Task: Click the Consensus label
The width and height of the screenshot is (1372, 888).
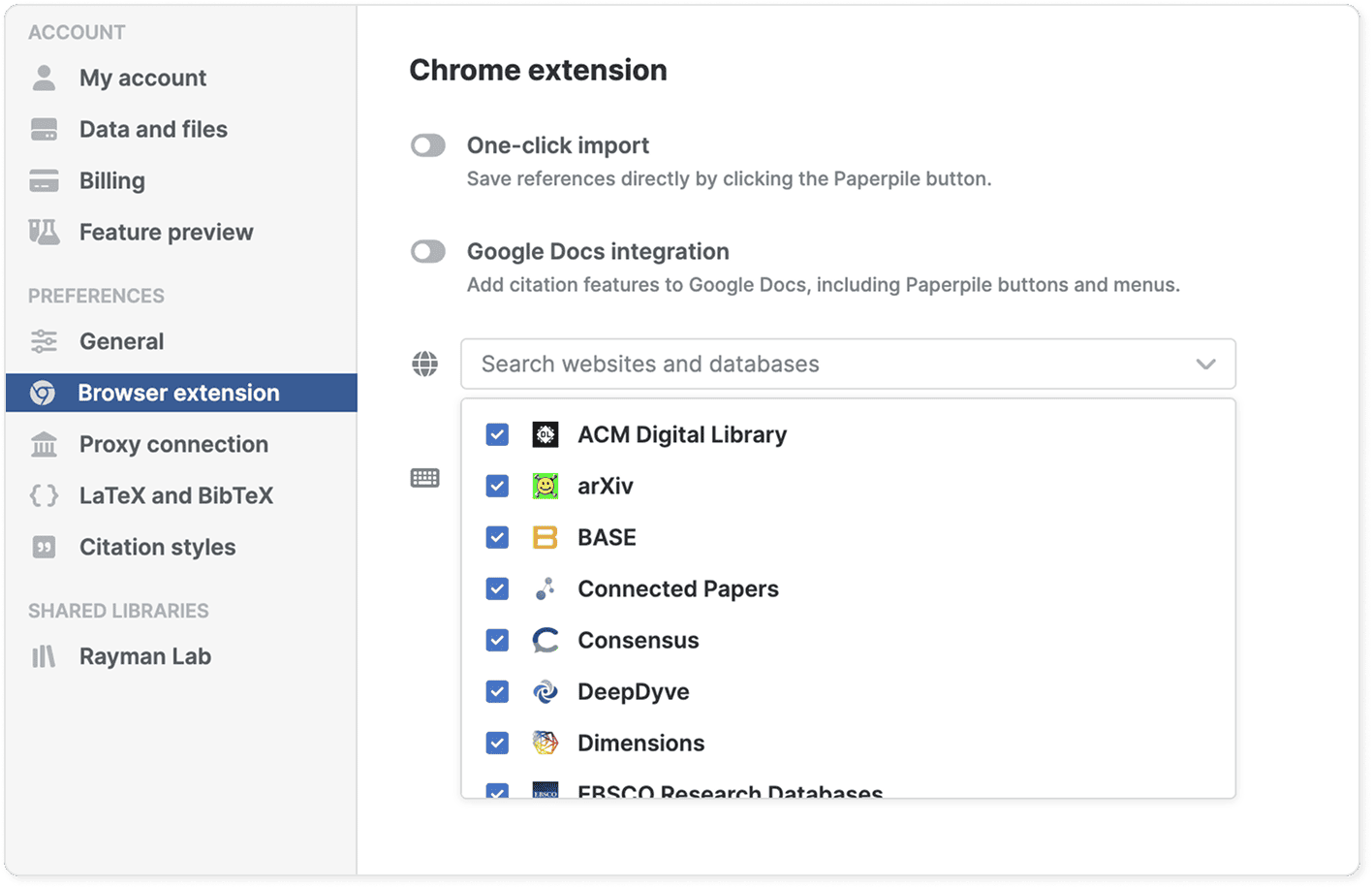Action: tap(639, 640)
